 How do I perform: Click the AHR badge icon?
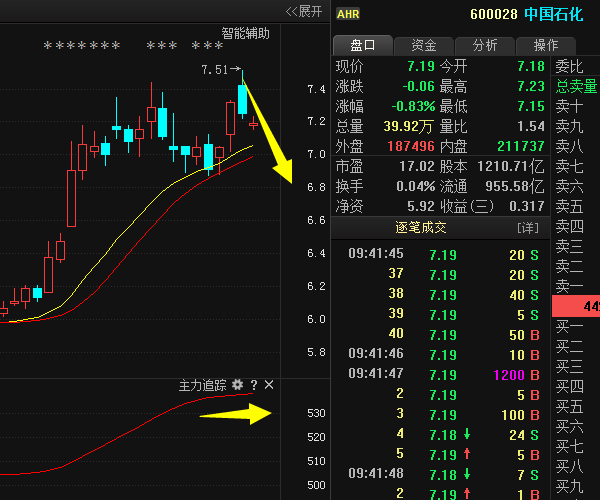tap(348, 14)
